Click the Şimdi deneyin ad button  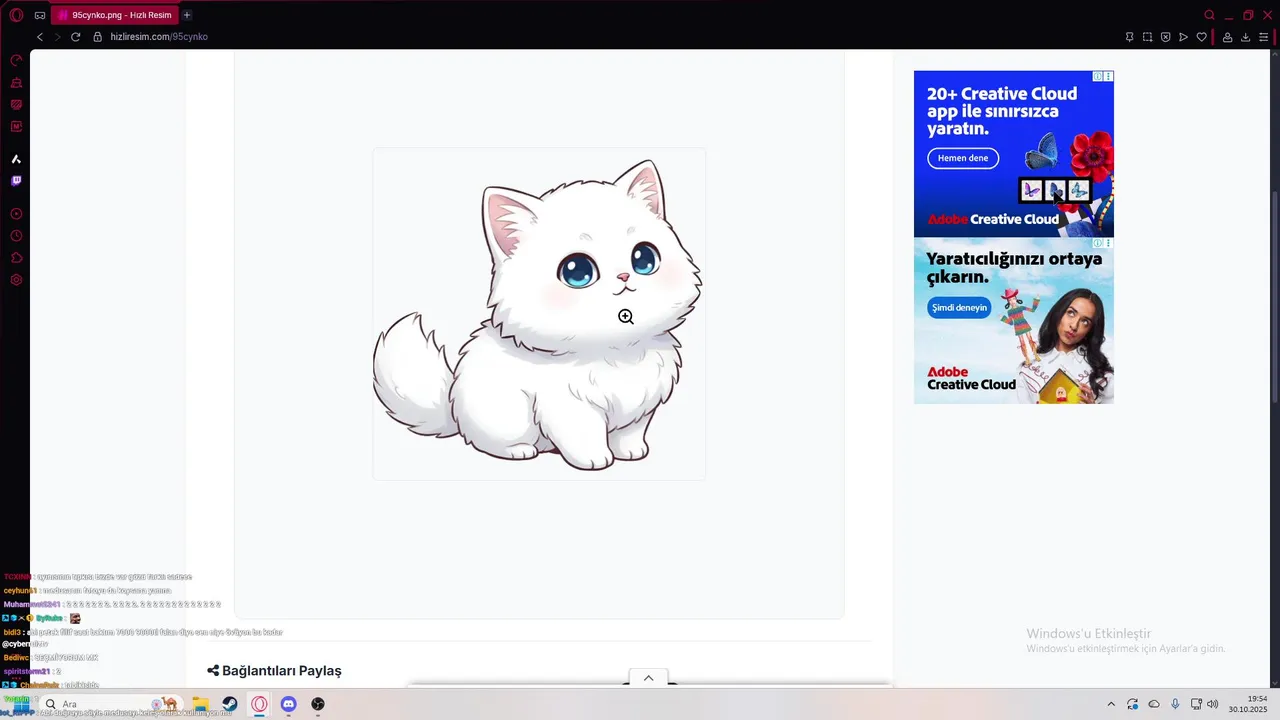[959, 307]
